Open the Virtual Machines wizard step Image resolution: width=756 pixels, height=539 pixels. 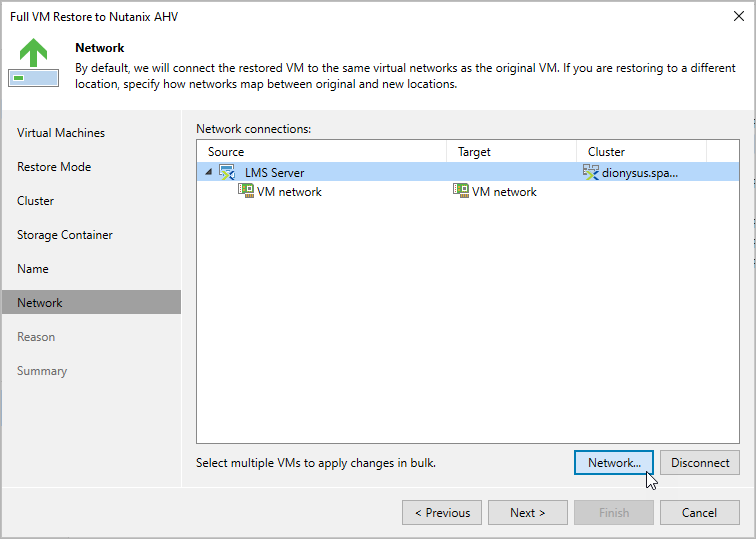pos(61,133)
